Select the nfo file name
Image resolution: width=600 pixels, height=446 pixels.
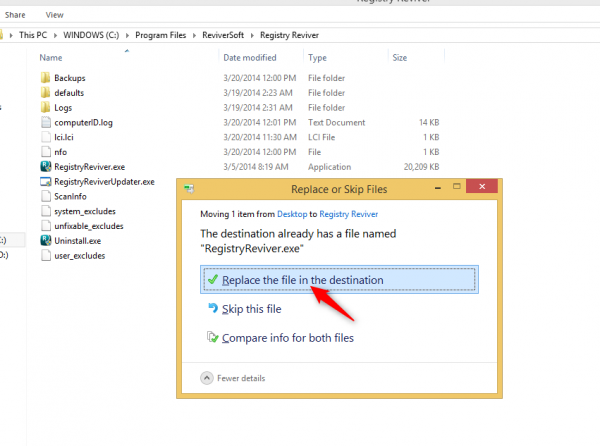tap(60, 152)
